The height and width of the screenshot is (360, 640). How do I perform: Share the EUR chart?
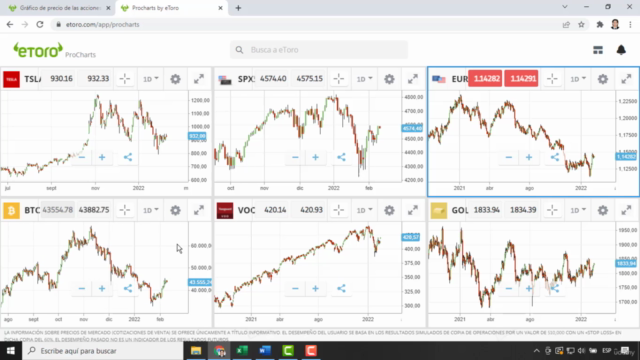pyautogui.click(x=555, y=157)
